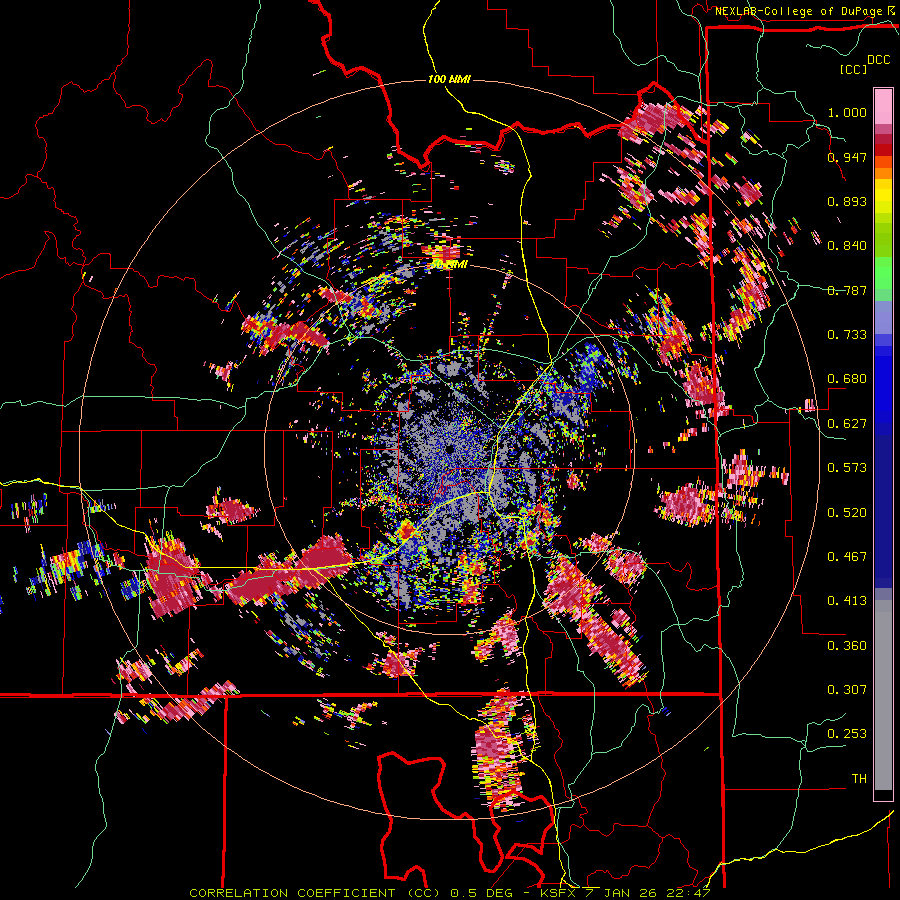Click the 0.627 legend value
Viewport: 900px width, 900px height.
click(x=847, y=424)
